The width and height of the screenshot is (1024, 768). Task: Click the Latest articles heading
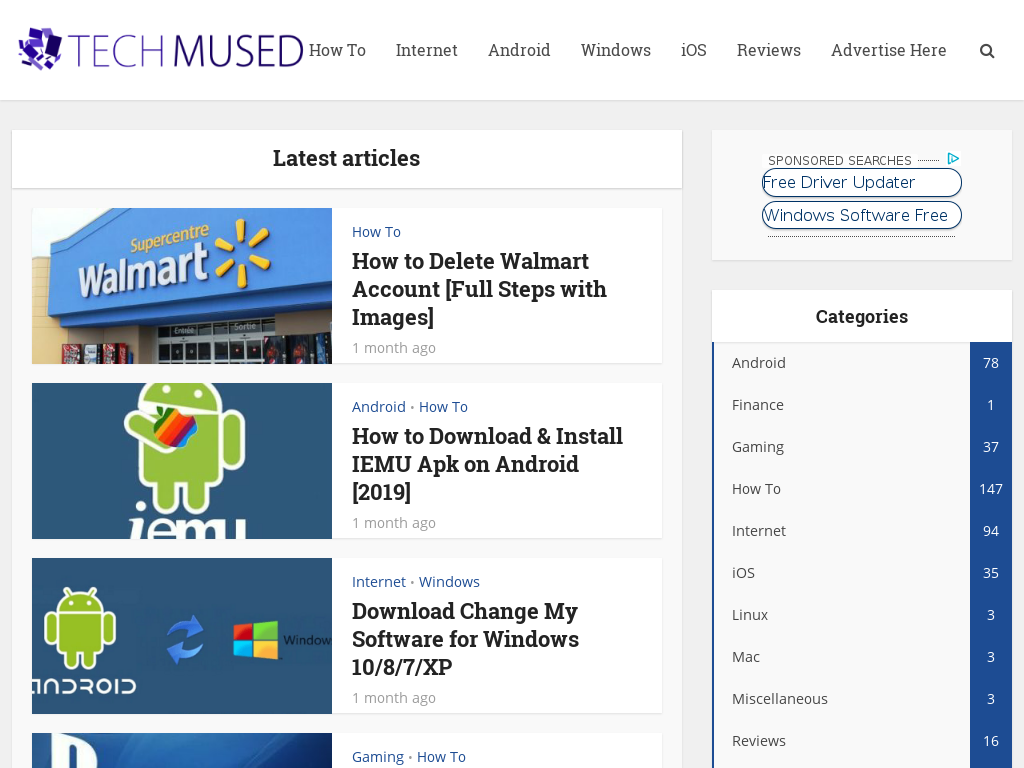346,158
